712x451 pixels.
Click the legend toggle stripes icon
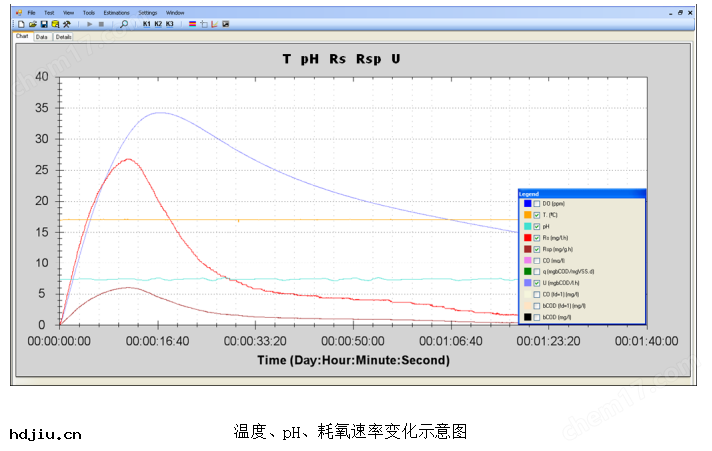(192, 23)
